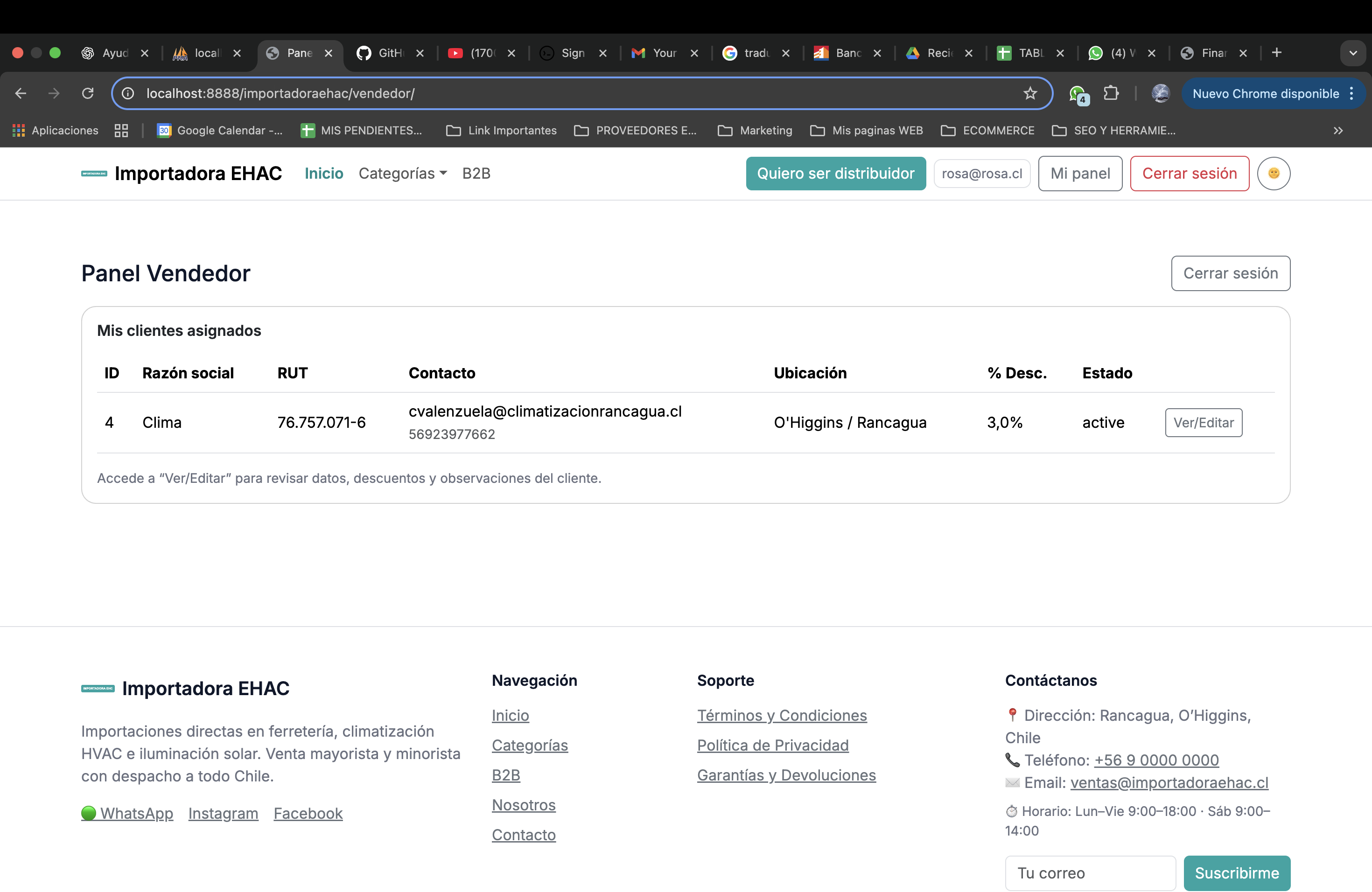1372x892 pixels.
Task: Open the Términos y Condiciones link
Action: click(782, 715)
